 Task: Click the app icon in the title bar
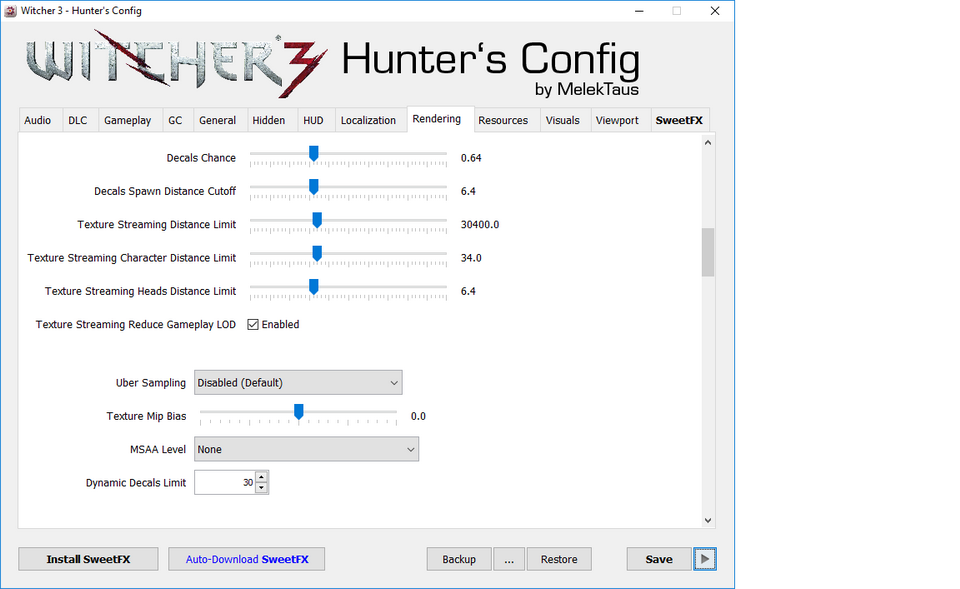(10, 10)
